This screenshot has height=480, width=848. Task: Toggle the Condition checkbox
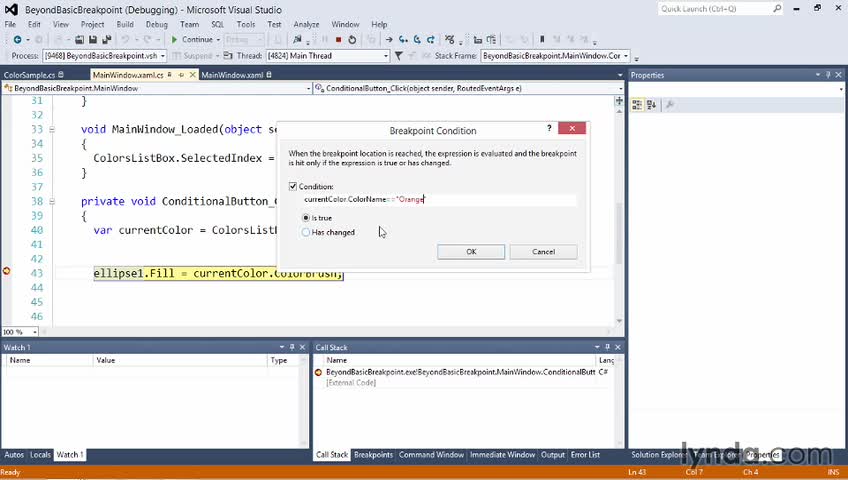293,186
